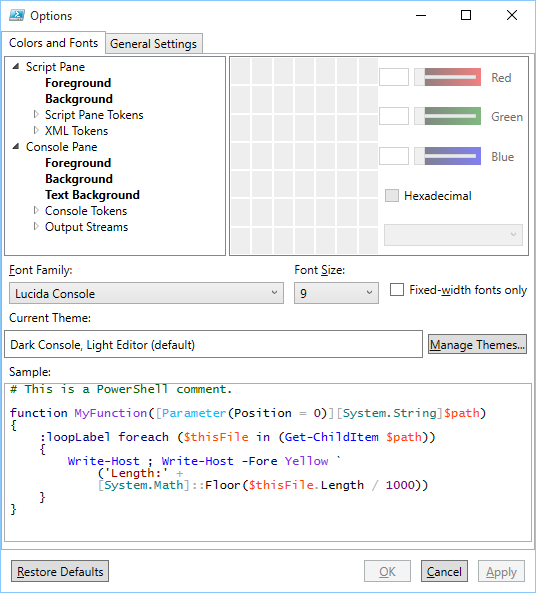Switch to the General Settings tab
The width and height of the screenshot is (536, 593).
[154, 44]
